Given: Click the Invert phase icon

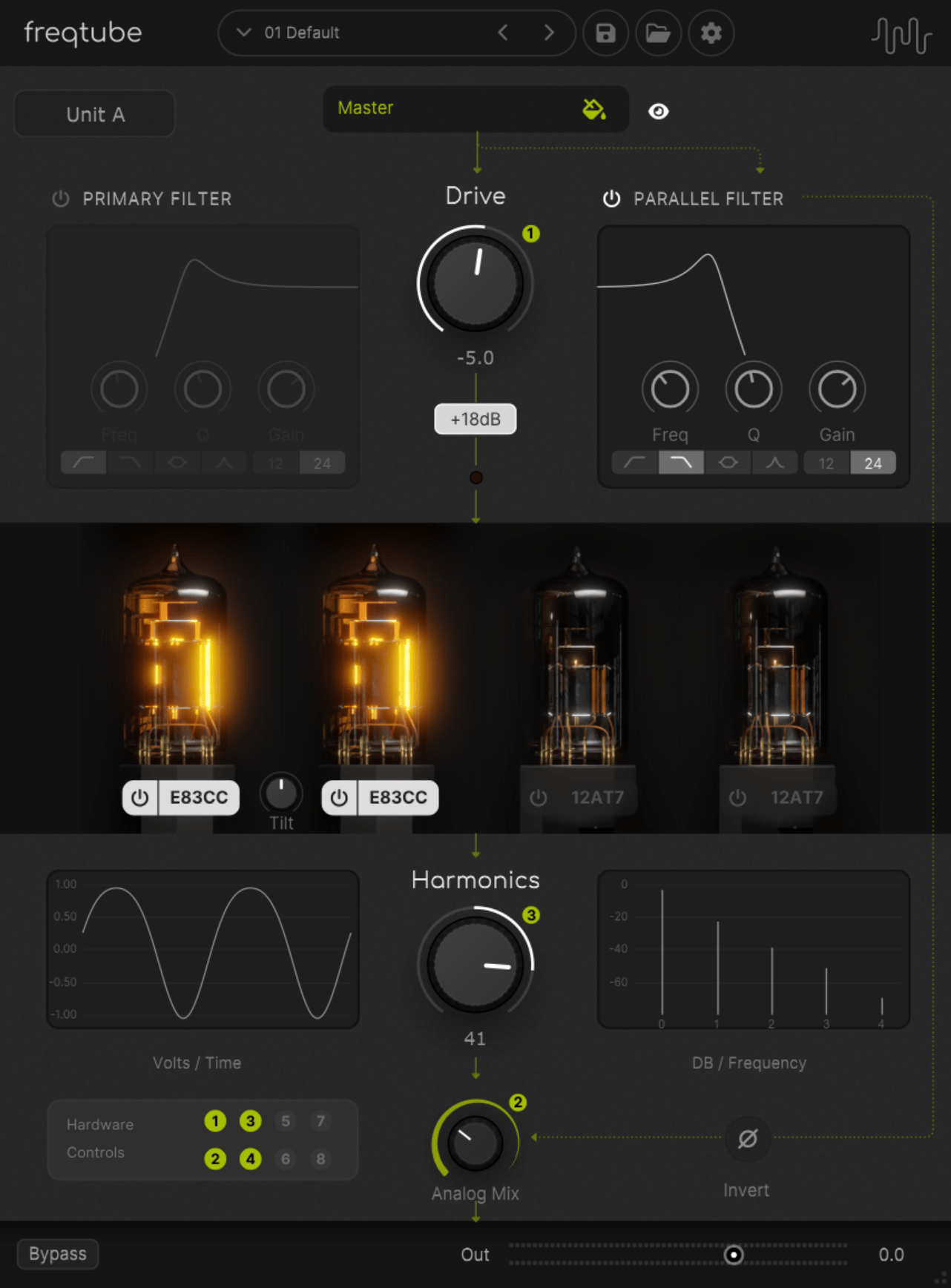Looking at the screenshot, I should pyautogui.click(x=747, y=1138).
